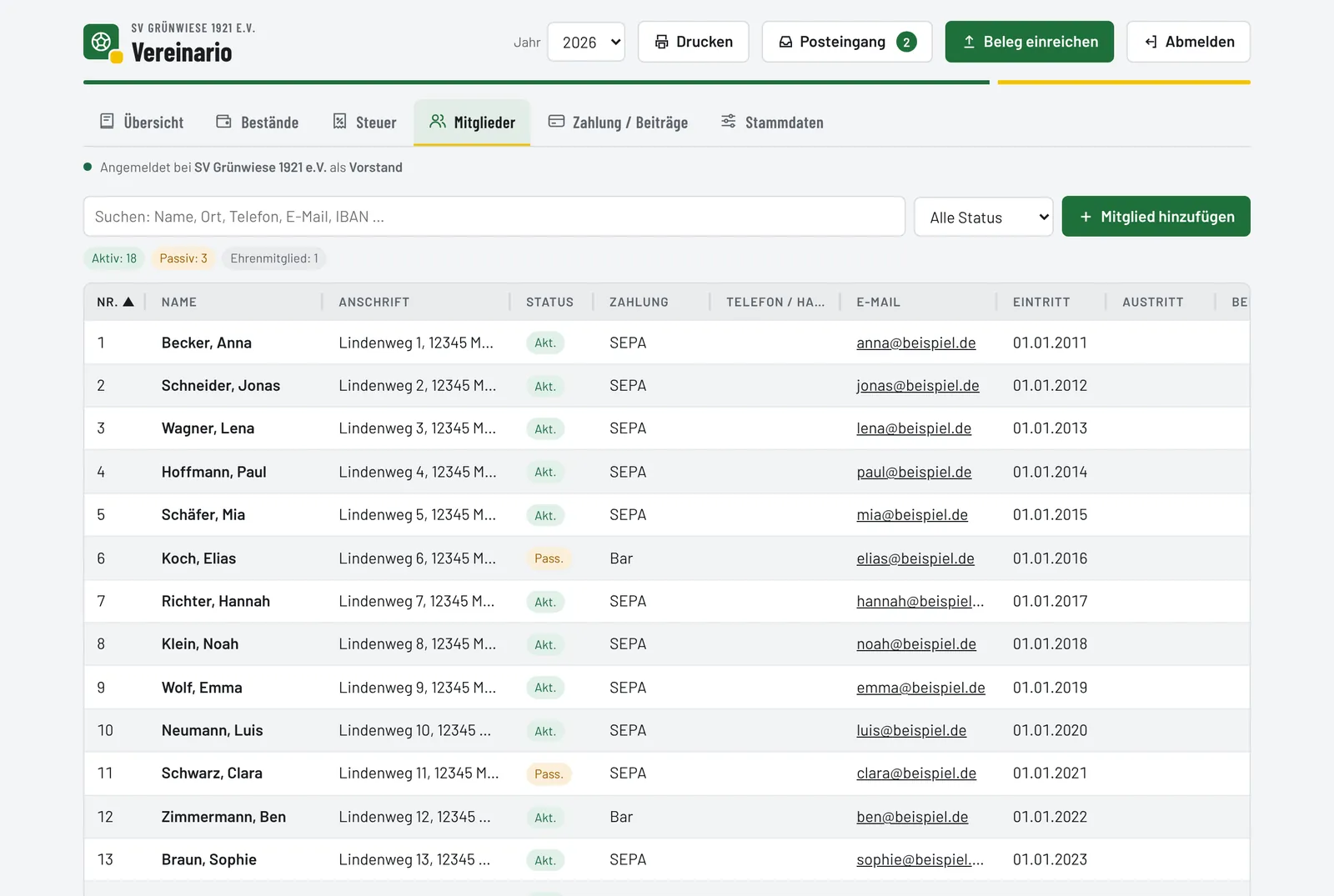Click the Übersicht document icon
This screenshot has height=896, width=1334.
click(107, 122)
